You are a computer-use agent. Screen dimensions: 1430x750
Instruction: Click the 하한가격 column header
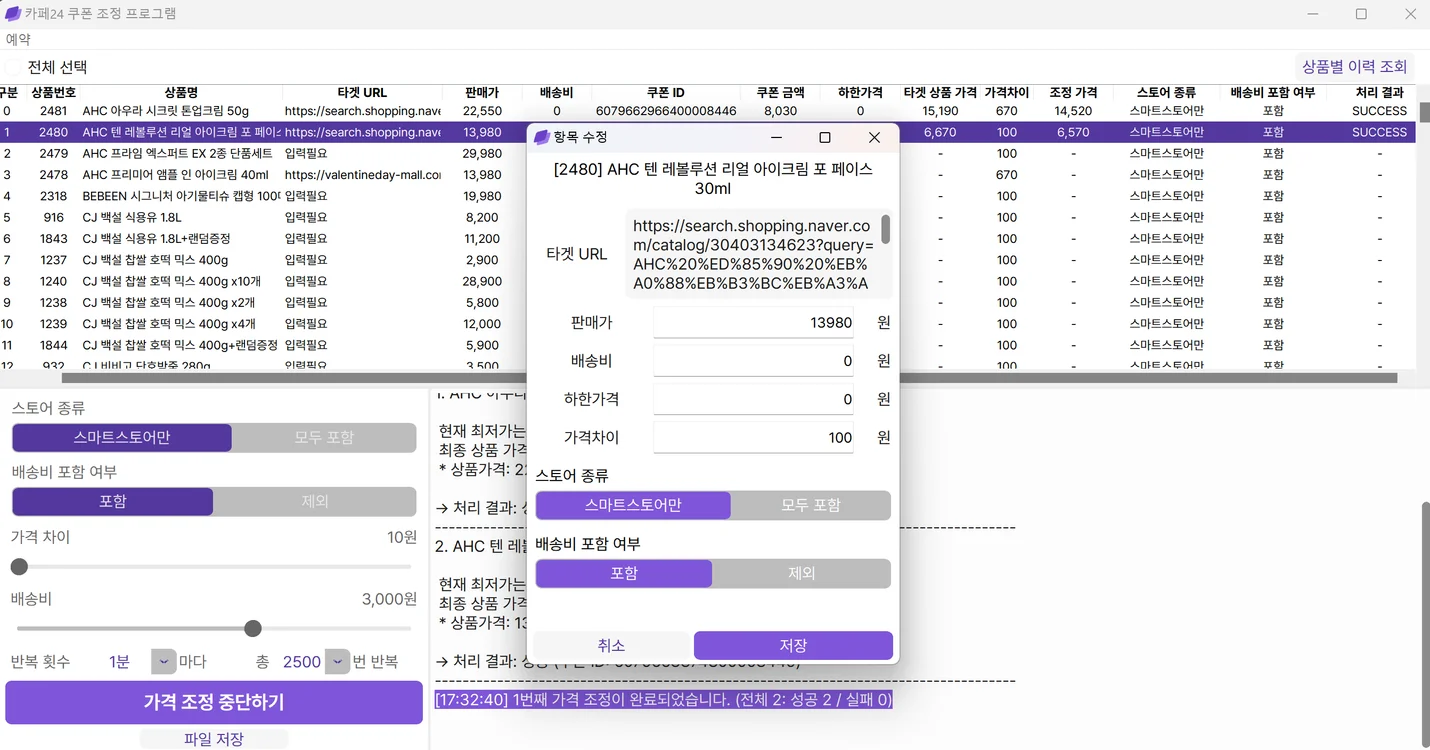pyautogui.click(x=860, y=92)
